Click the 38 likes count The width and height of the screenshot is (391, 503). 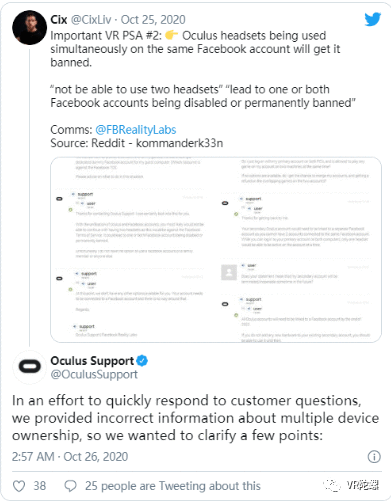40,486
